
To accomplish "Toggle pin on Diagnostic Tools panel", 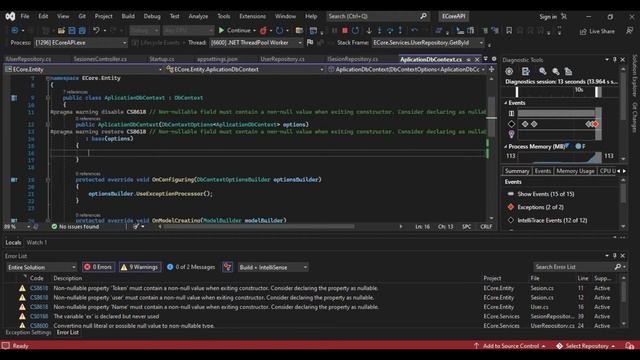I will 615,60.
